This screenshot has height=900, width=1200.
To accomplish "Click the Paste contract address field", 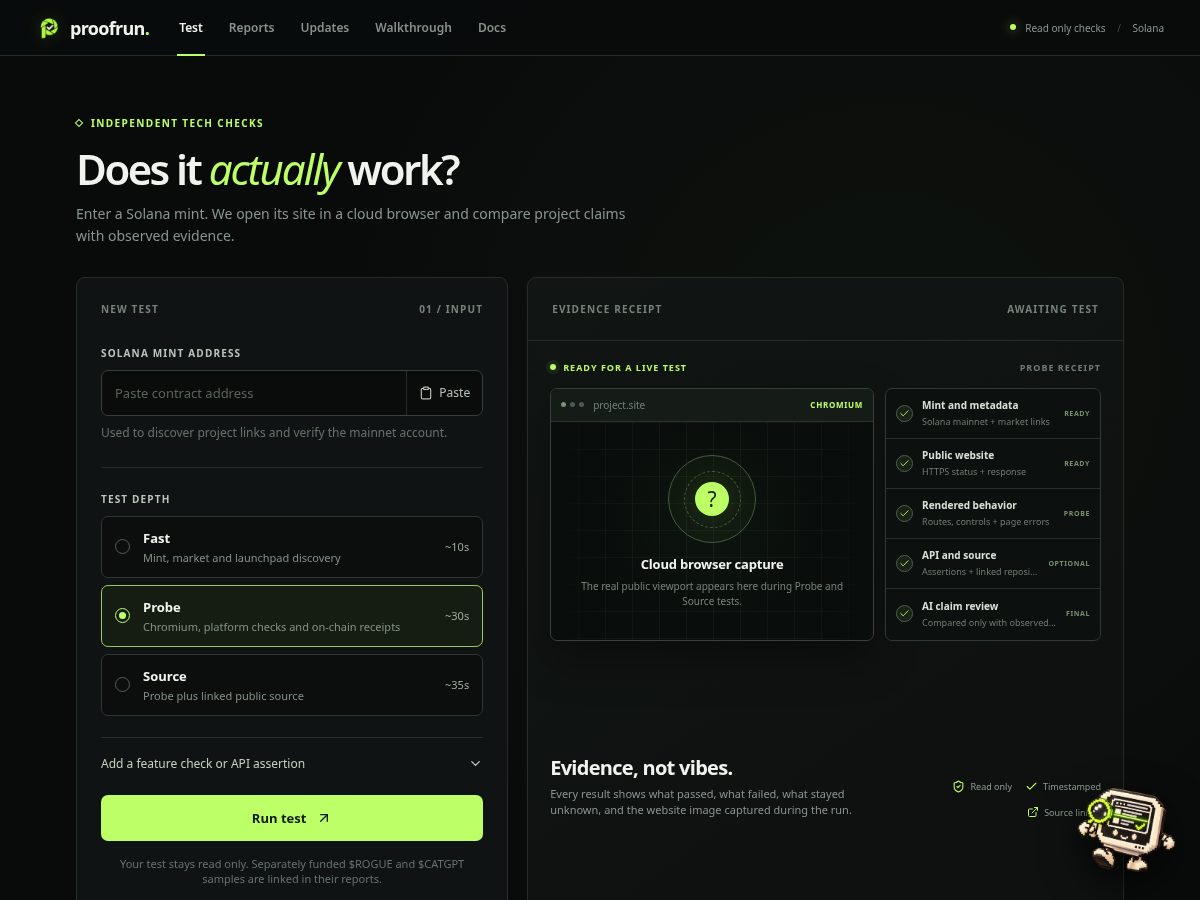I will coord(254,393).
